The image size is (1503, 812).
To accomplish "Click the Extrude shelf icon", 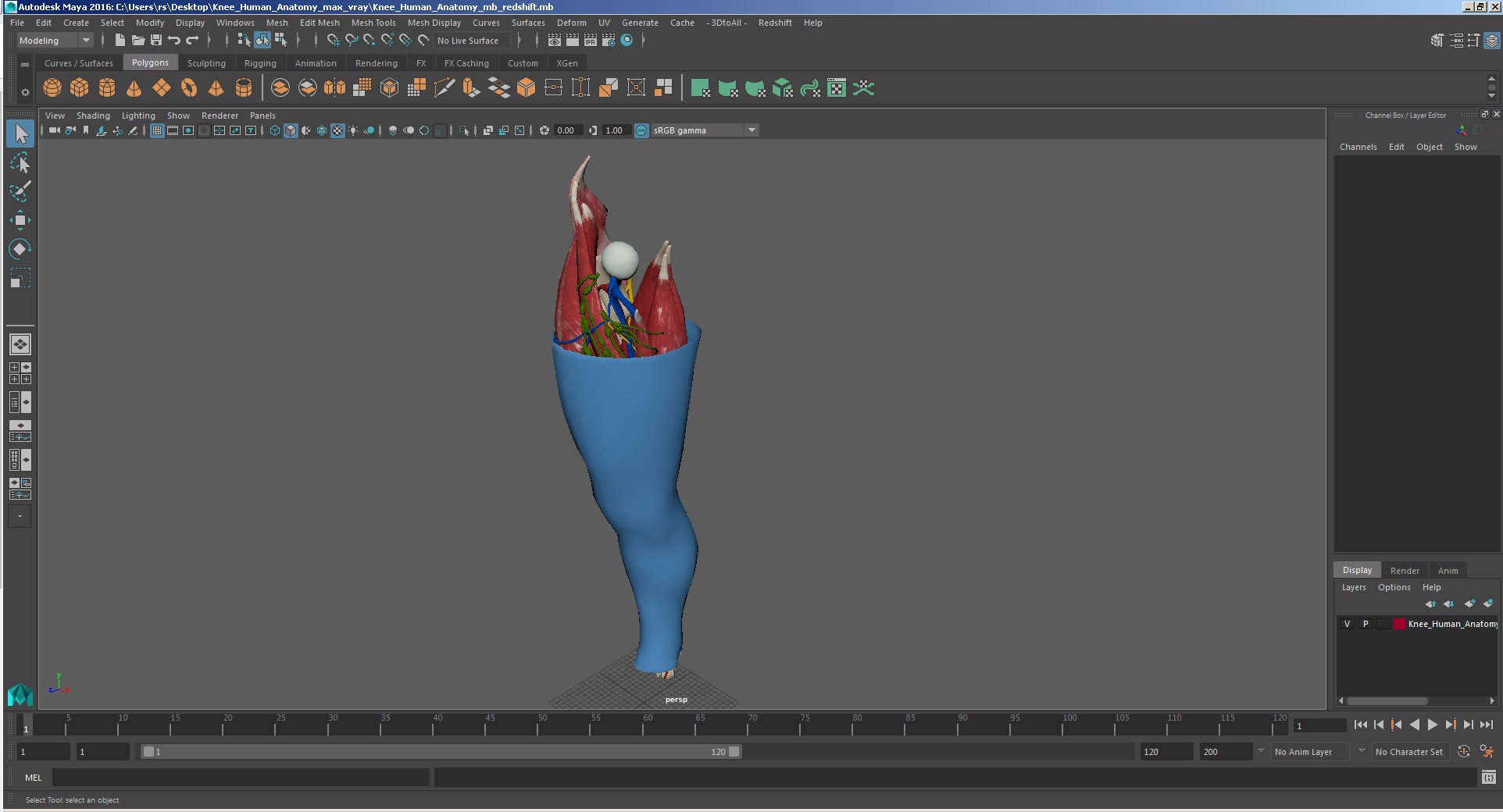I will (x=471, y=88).
